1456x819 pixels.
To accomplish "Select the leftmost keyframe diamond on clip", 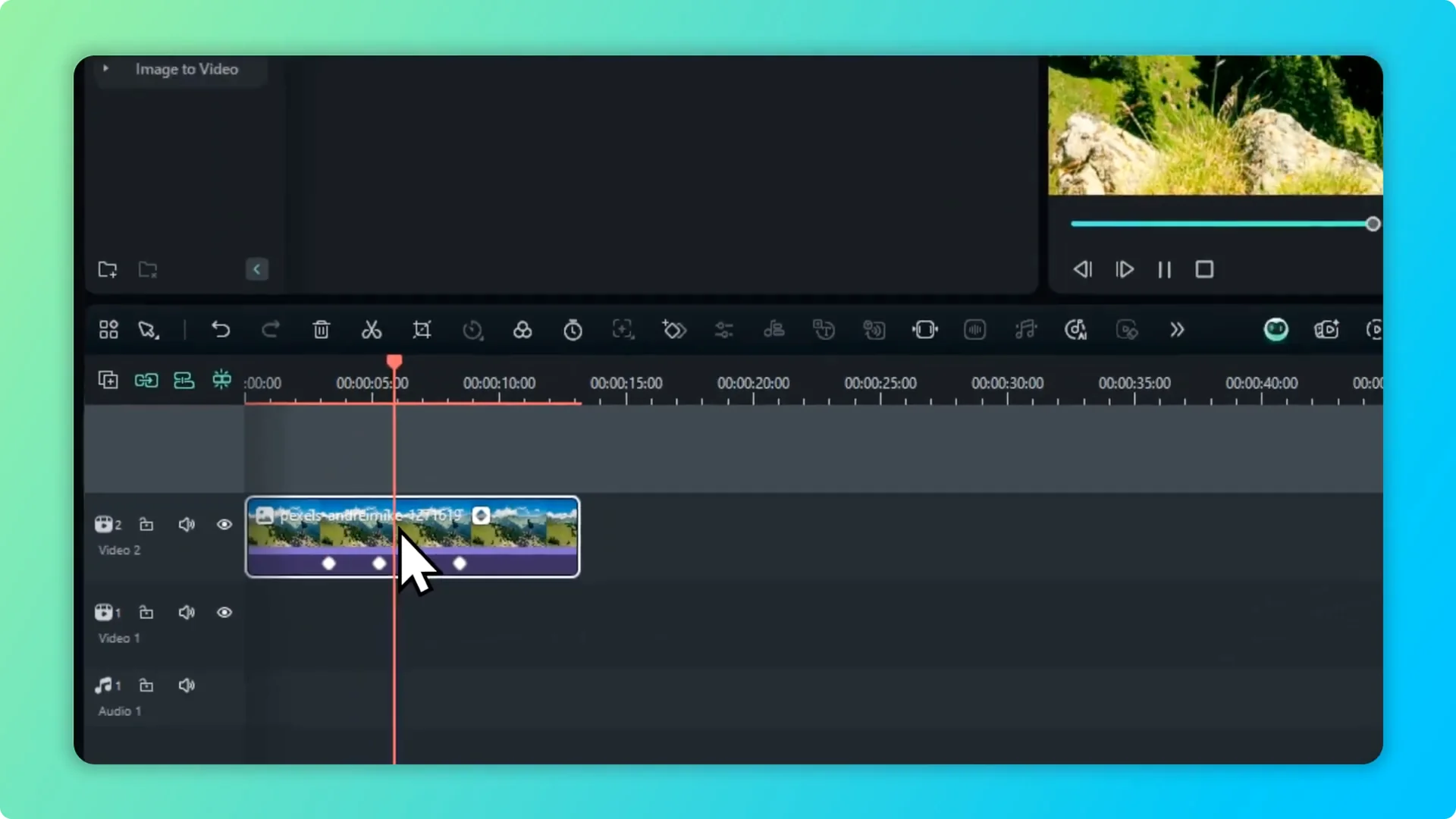I will [328, 563].
